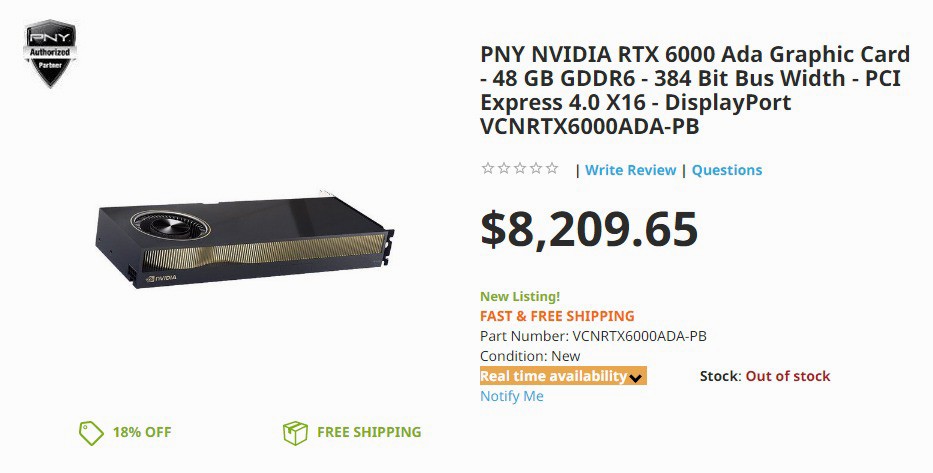The width and height of the screenshot is (933, 473).
Task: Open the RTX 6000 Ada graphics card image
Action: click(x=243, y=236)
